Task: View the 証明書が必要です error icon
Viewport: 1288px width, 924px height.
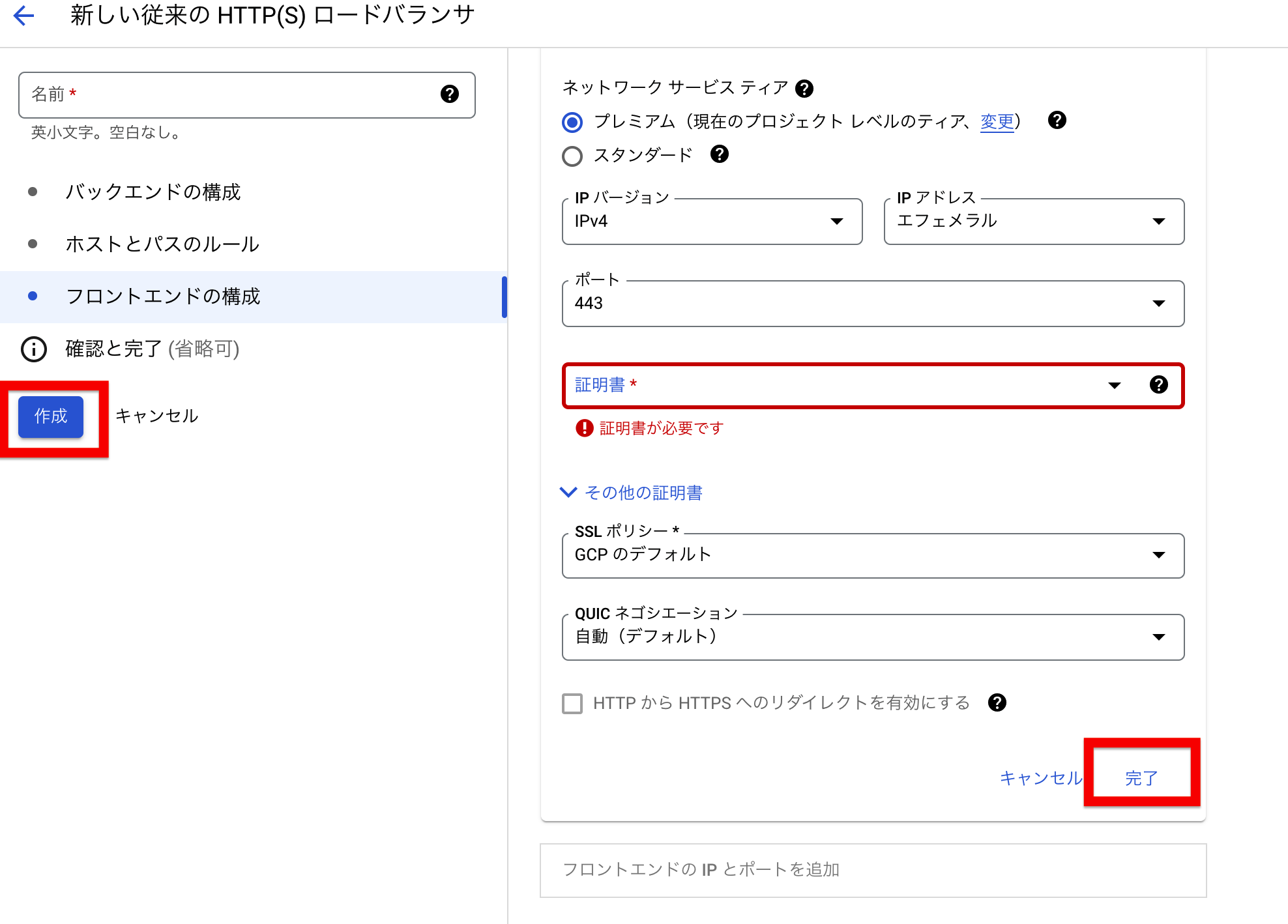Action: 583,427
